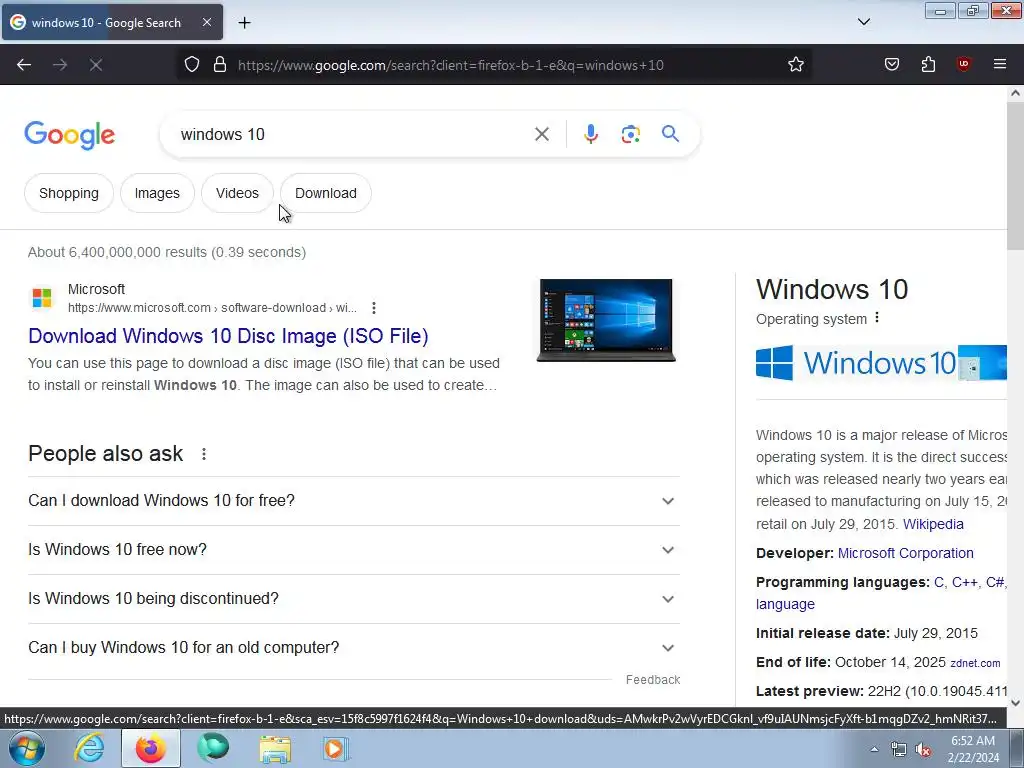This screenshot has height=768, width=1024.
Task: Click the Firefox taskbar icon
Action: tap(150, 748)
